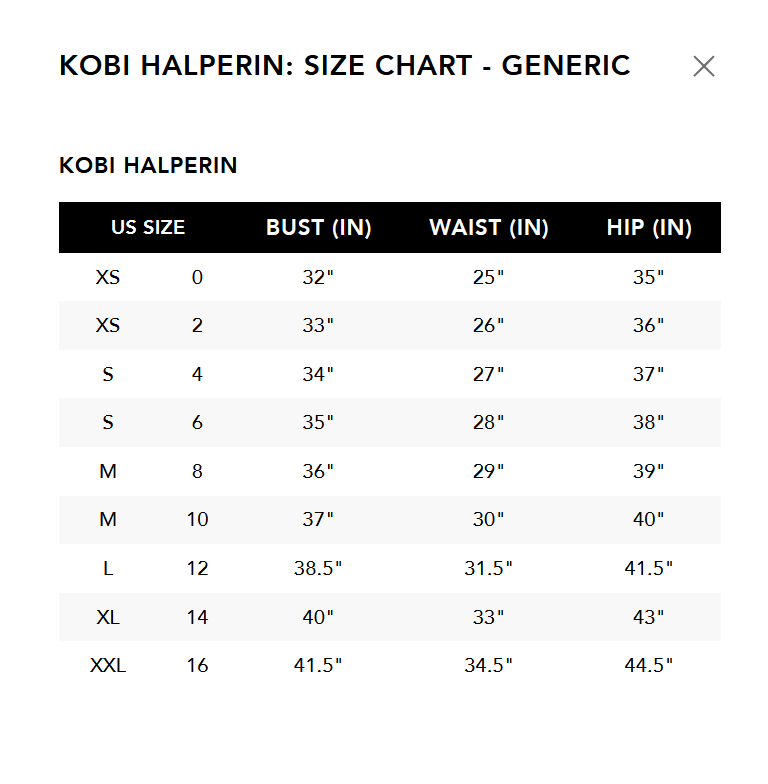
Task: Click the WAIST (IN) column header
Action: pos(489,227)
